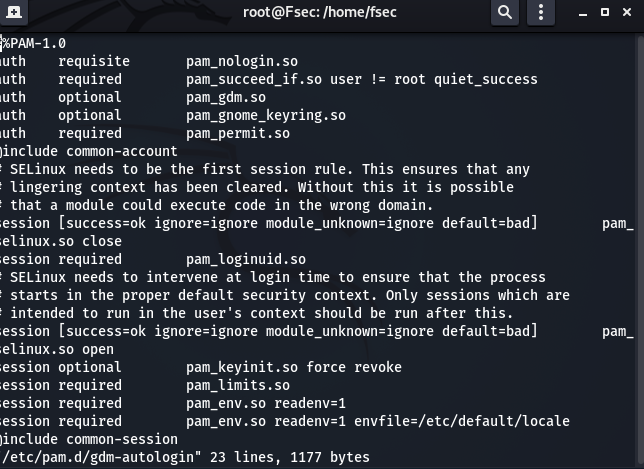
Task: Click pam_gdm.so module name
Action: tap(226, 98)
